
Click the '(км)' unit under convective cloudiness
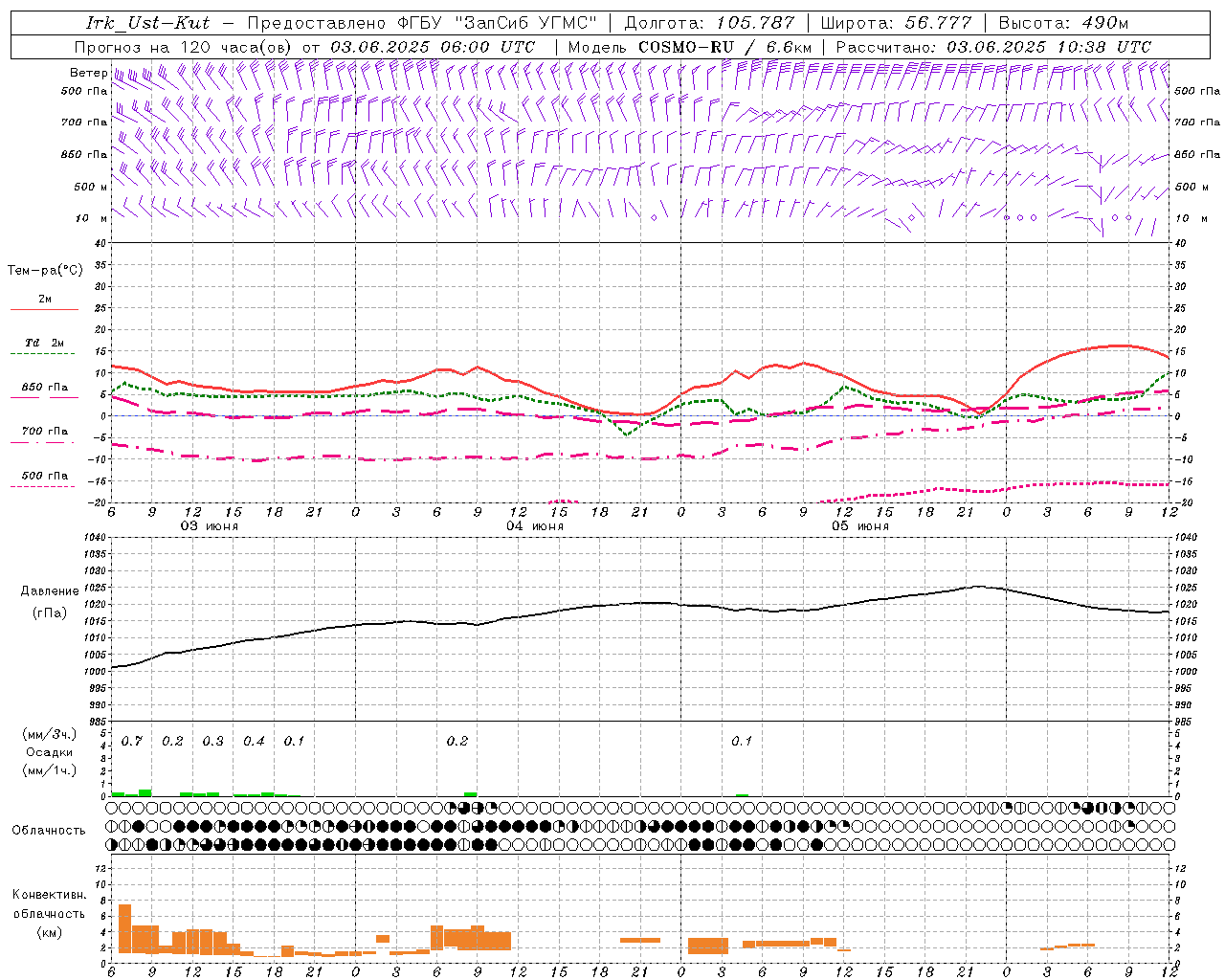pyautogui.click(x=50, y=932)
